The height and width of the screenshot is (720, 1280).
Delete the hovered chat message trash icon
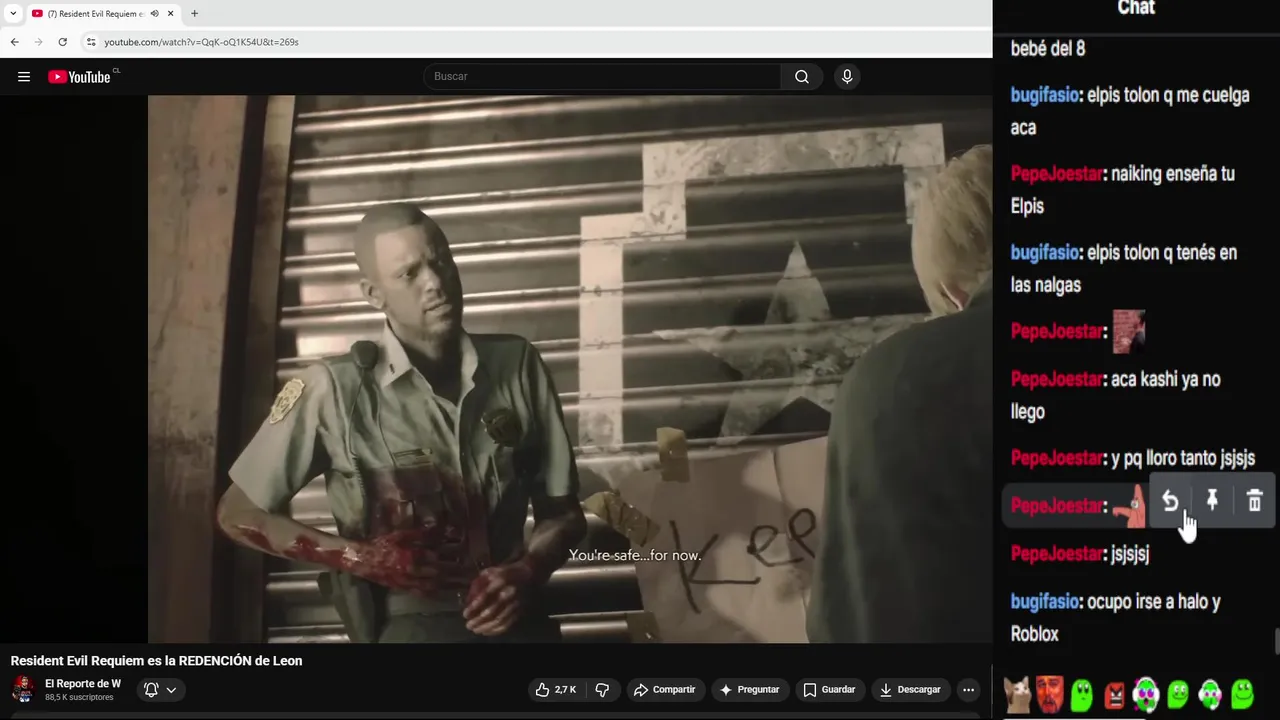click(x=1255, y=501)
